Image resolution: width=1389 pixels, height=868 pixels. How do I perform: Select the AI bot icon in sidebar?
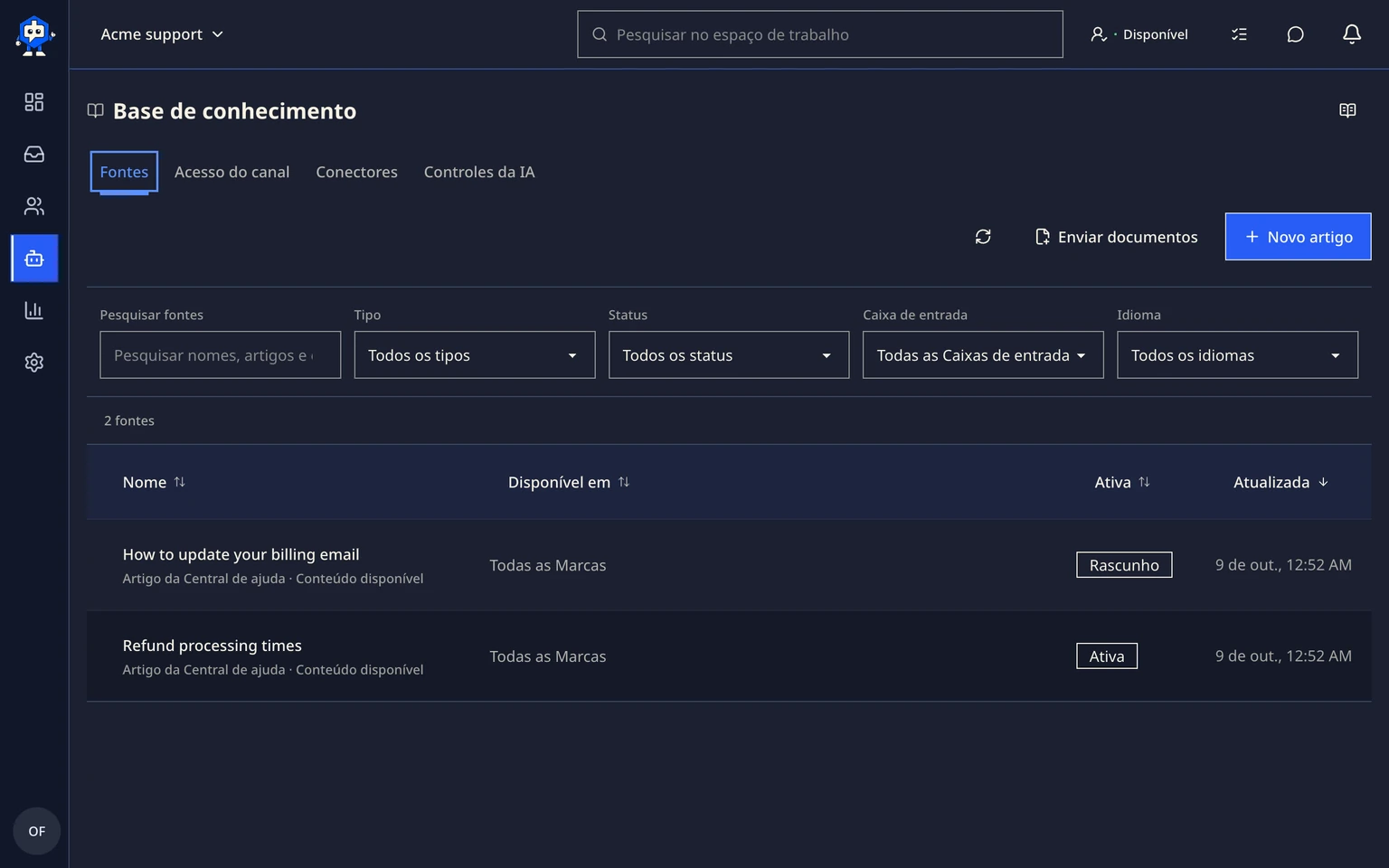34,259
